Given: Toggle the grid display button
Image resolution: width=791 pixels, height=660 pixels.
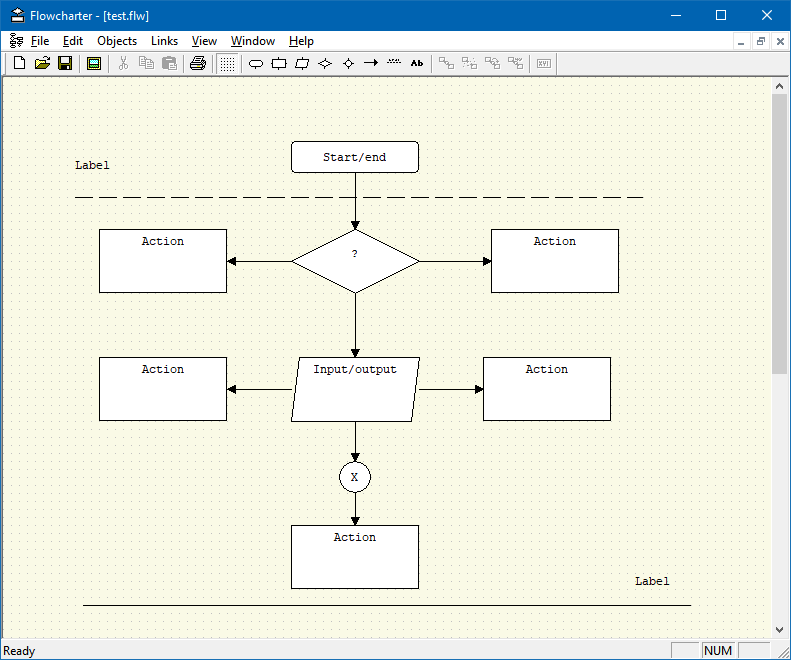Looking at the screenshot, I should [x=227, y=64].
